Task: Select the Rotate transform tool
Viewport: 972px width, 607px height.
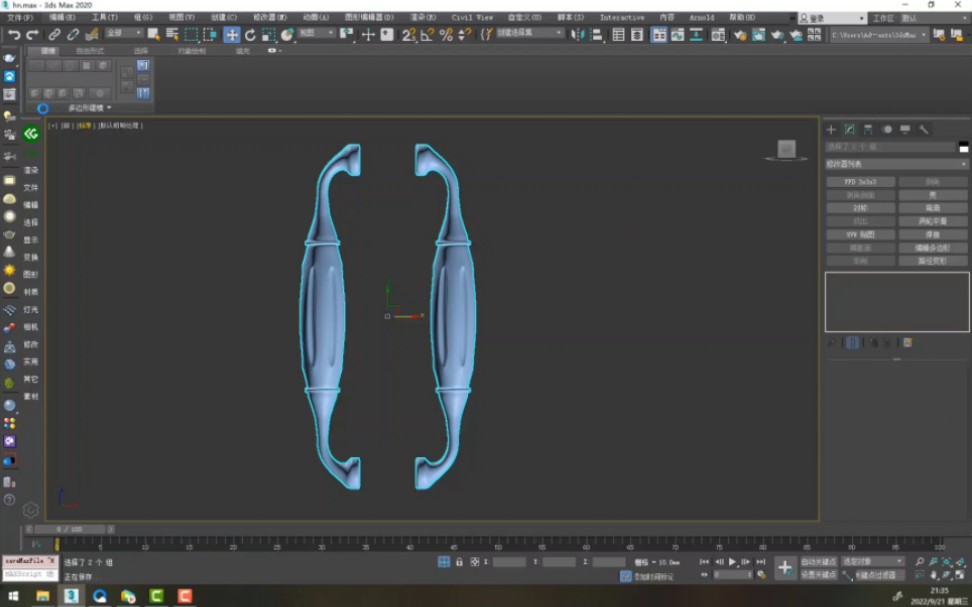Action: pyautogui.click(x=250, y=35)
